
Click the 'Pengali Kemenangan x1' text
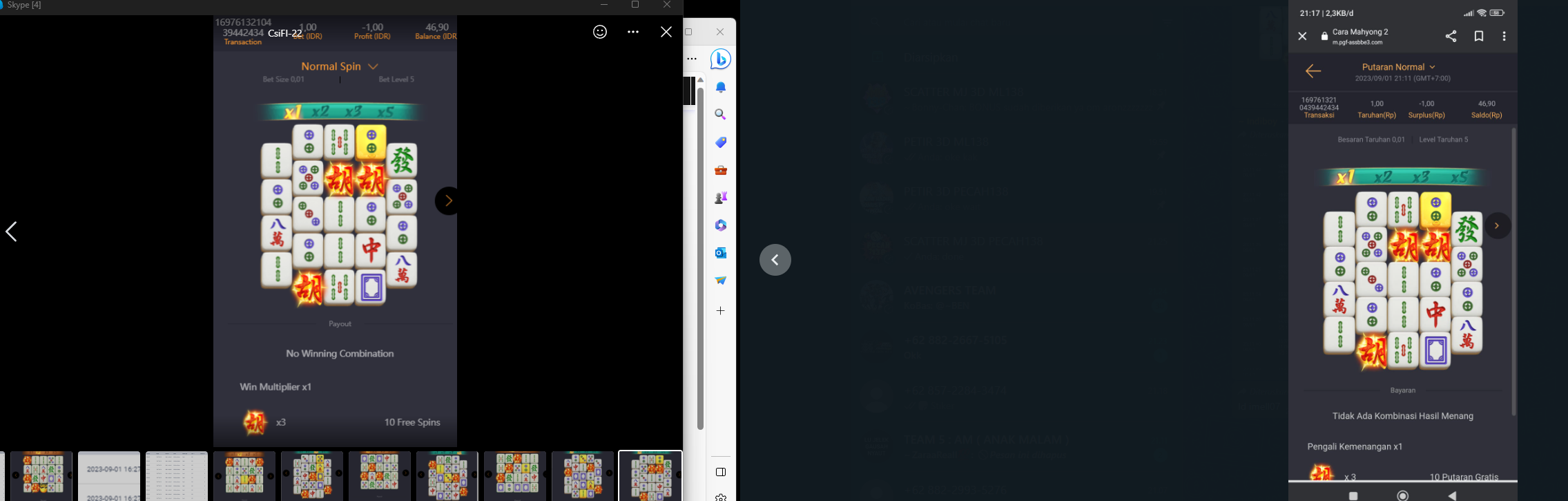pyautogui.click(x=1355, y=446)
